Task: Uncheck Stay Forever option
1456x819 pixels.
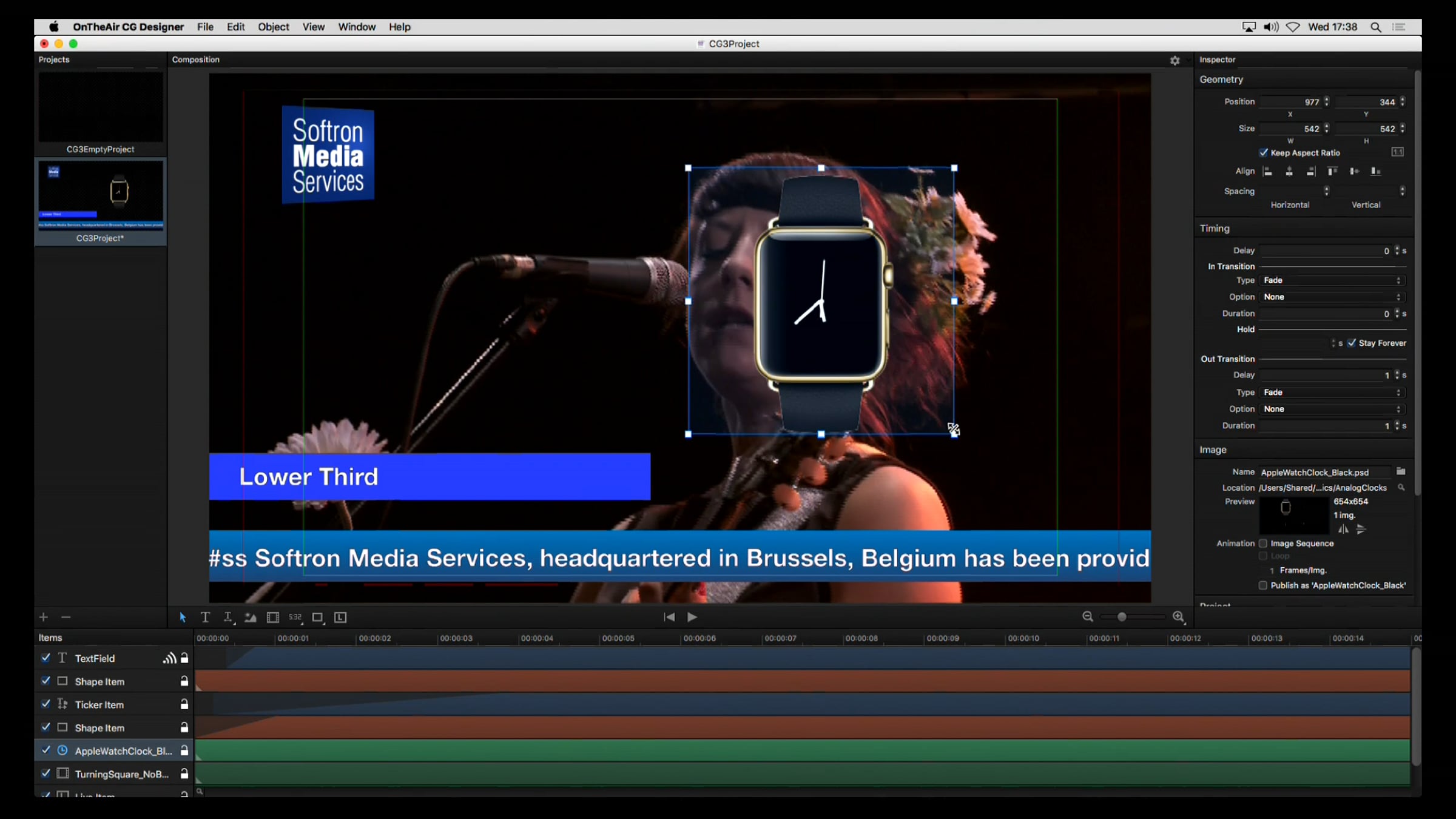Action: click(x=1352, y=343)
